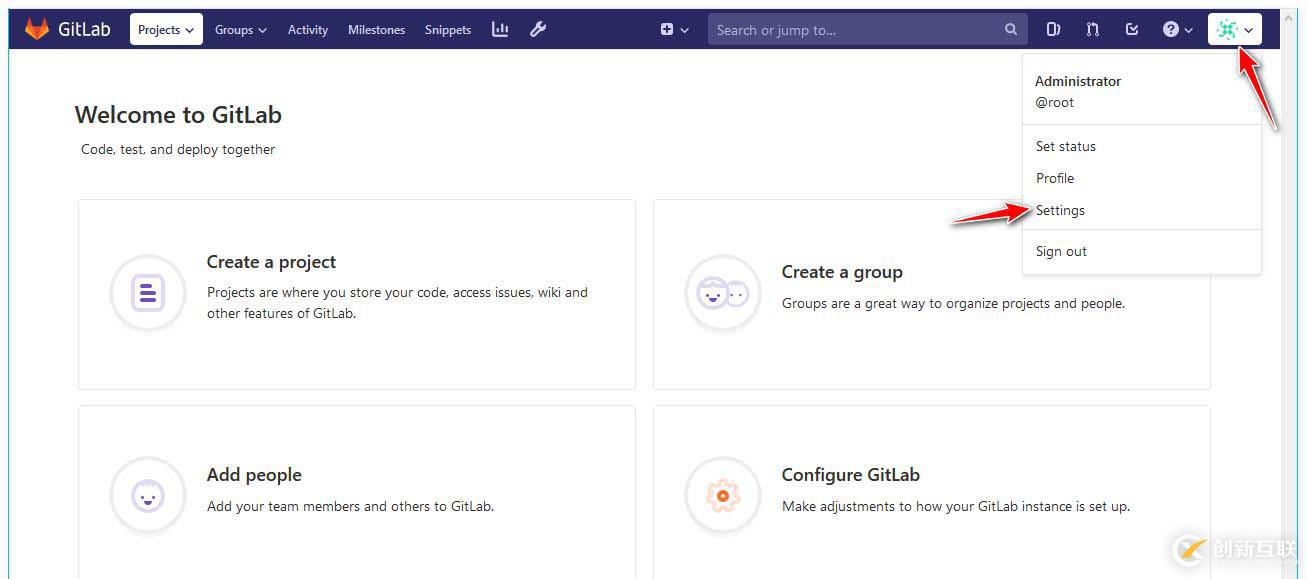Click the search magnifier icon
The width and height of the screenshot is (1307, 579).
1011,30
